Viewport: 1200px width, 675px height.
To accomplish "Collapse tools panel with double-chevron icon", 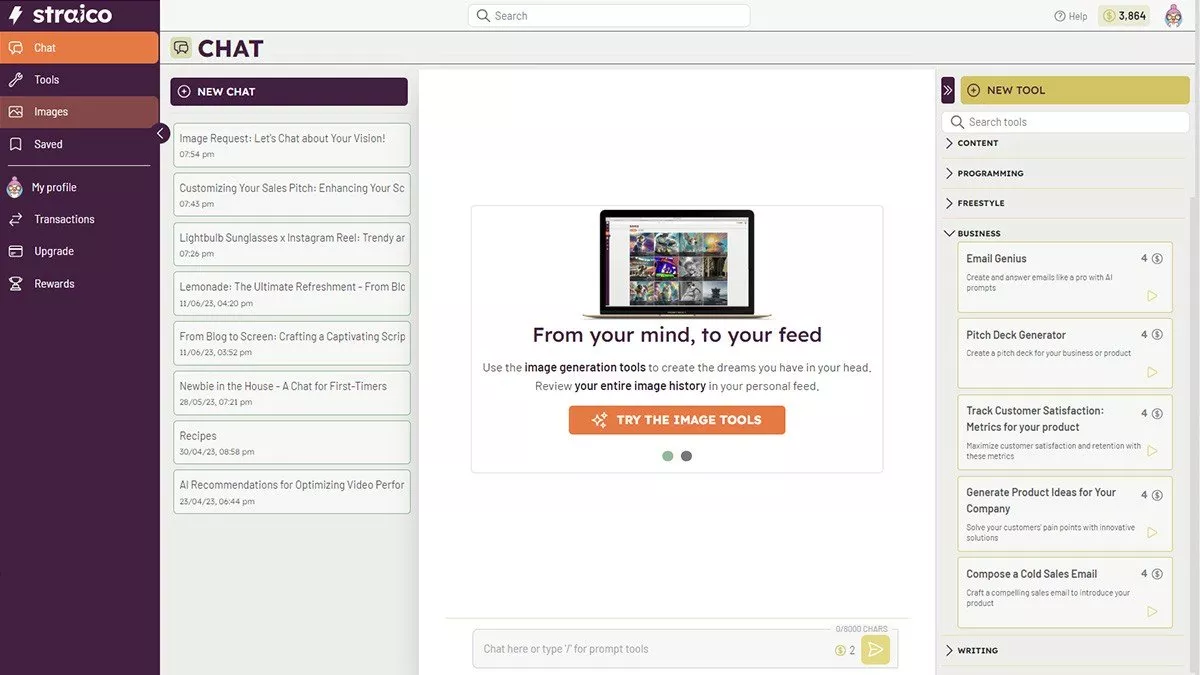I will tap(948, 90).
